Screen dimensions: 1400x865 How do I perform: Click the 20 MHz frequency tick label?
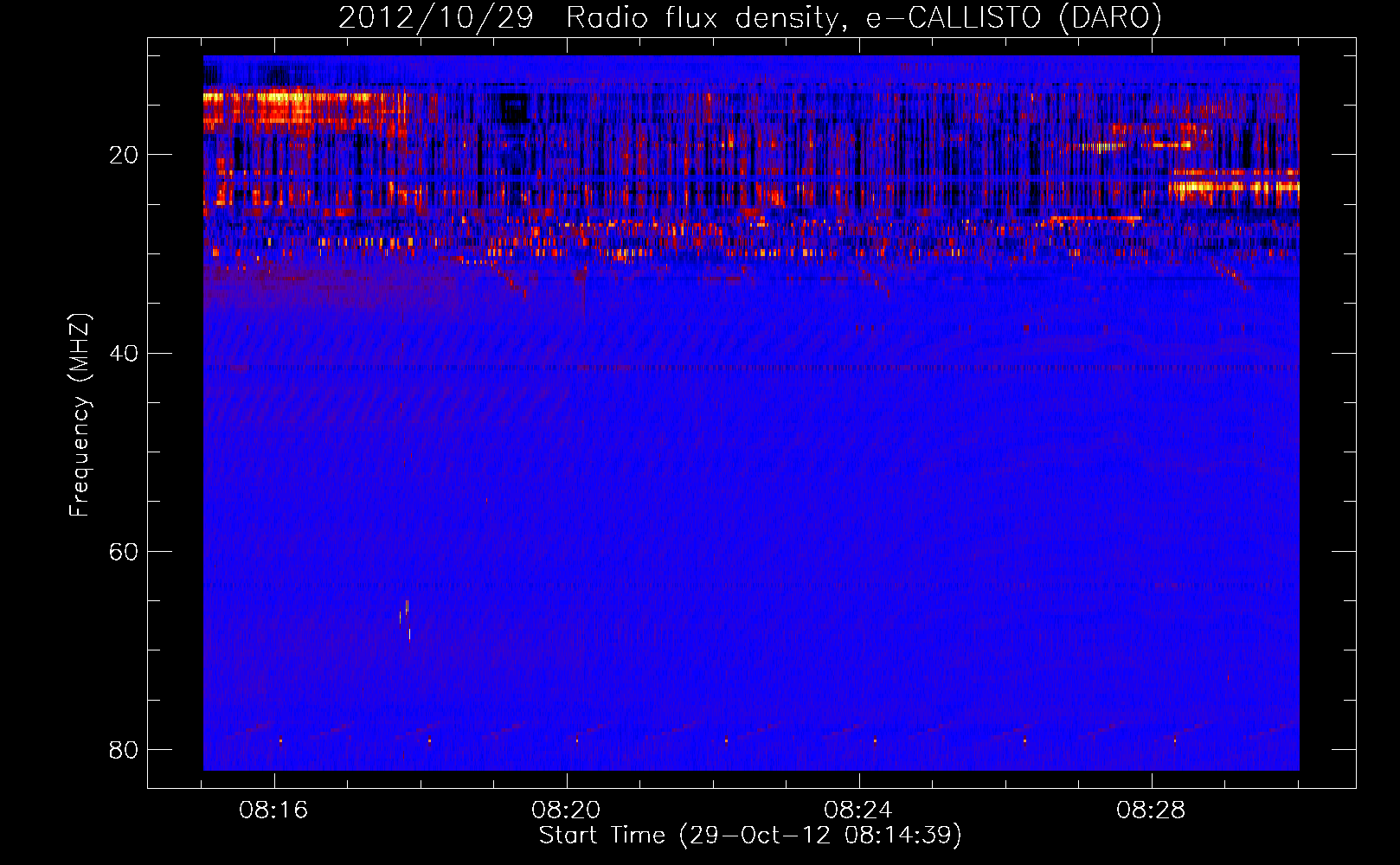124,155
